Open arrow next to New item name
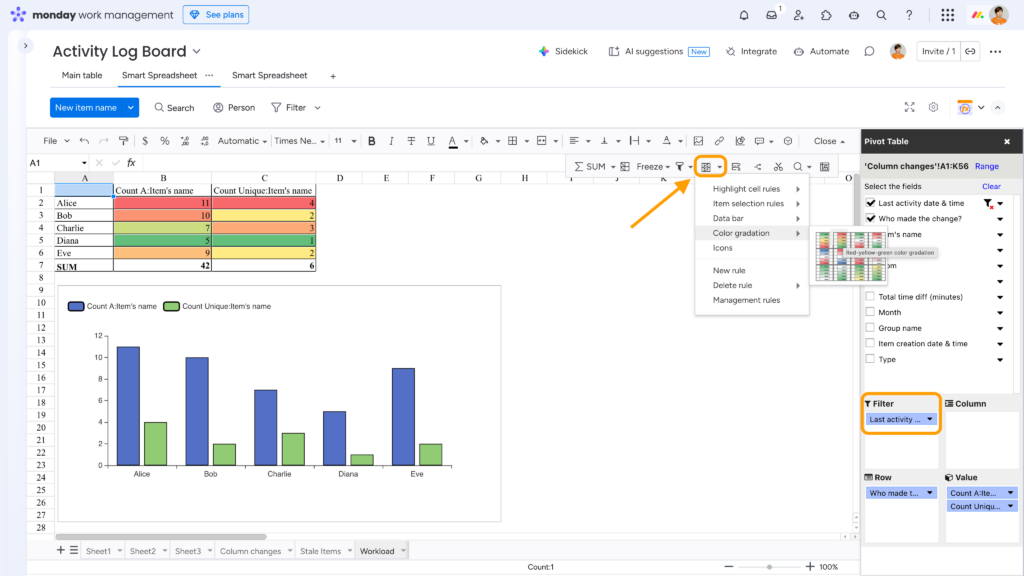Screen dimensions: 1024x576 [131, 108]
